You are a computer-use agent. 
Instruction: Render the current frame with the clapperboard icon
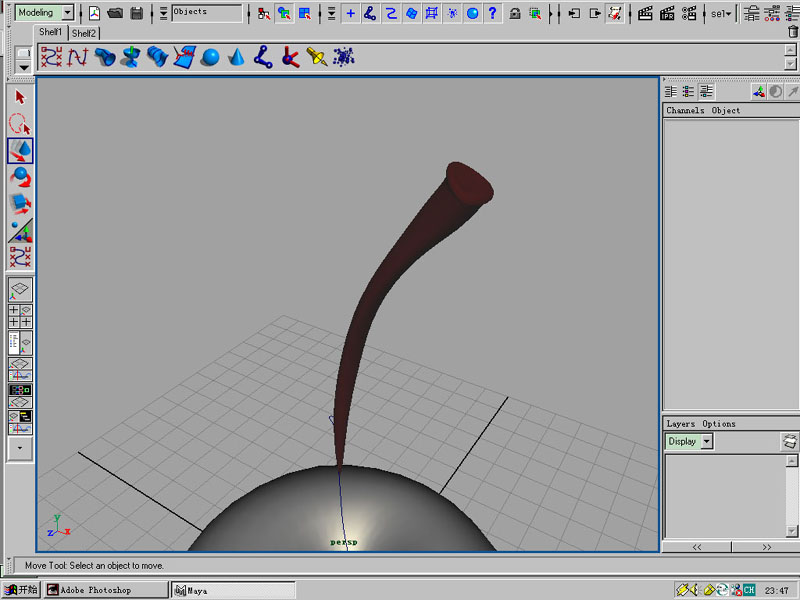(645, 13)
